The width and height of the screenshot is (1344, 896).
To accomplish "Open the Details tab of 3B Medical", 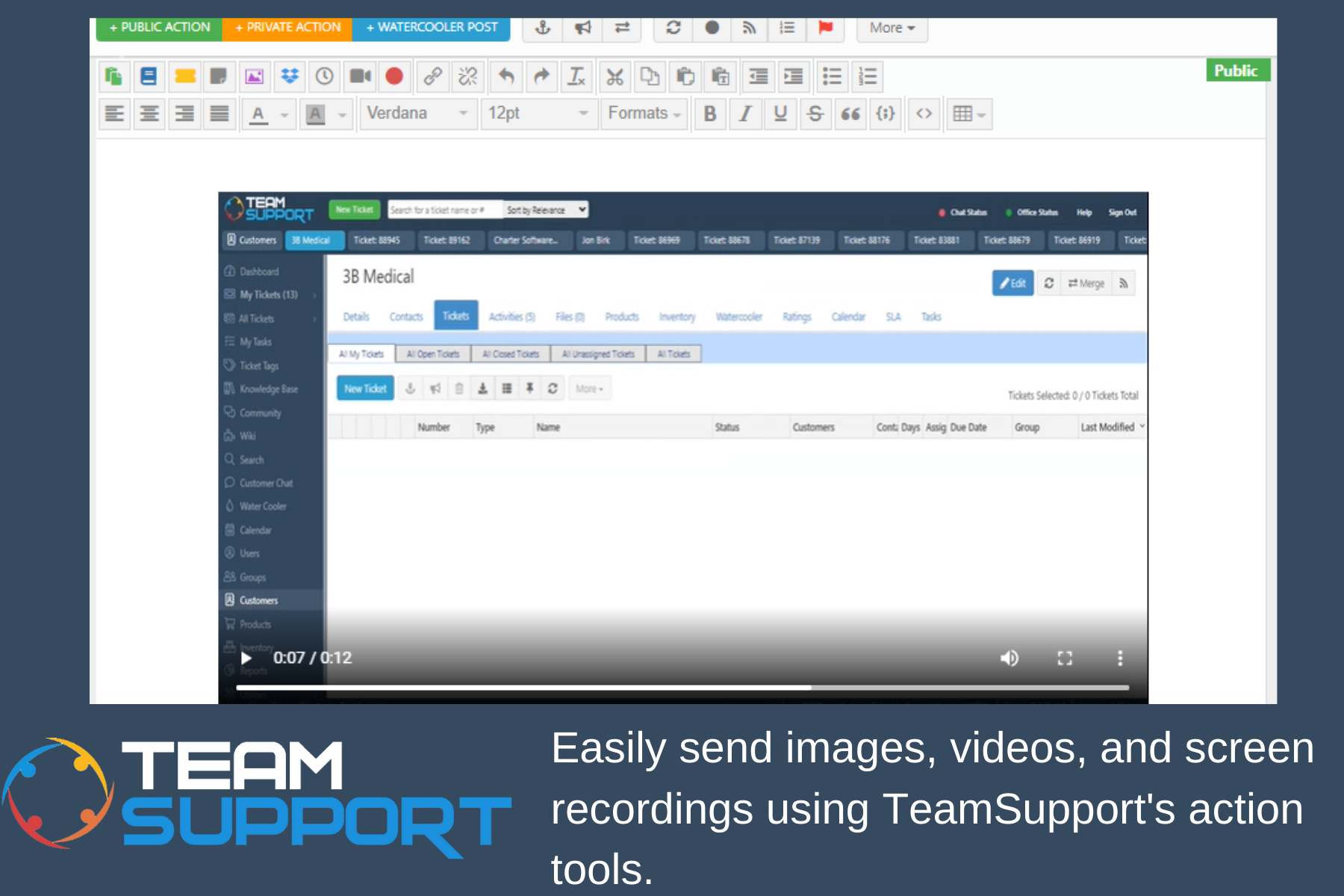I will click(356, 317).
